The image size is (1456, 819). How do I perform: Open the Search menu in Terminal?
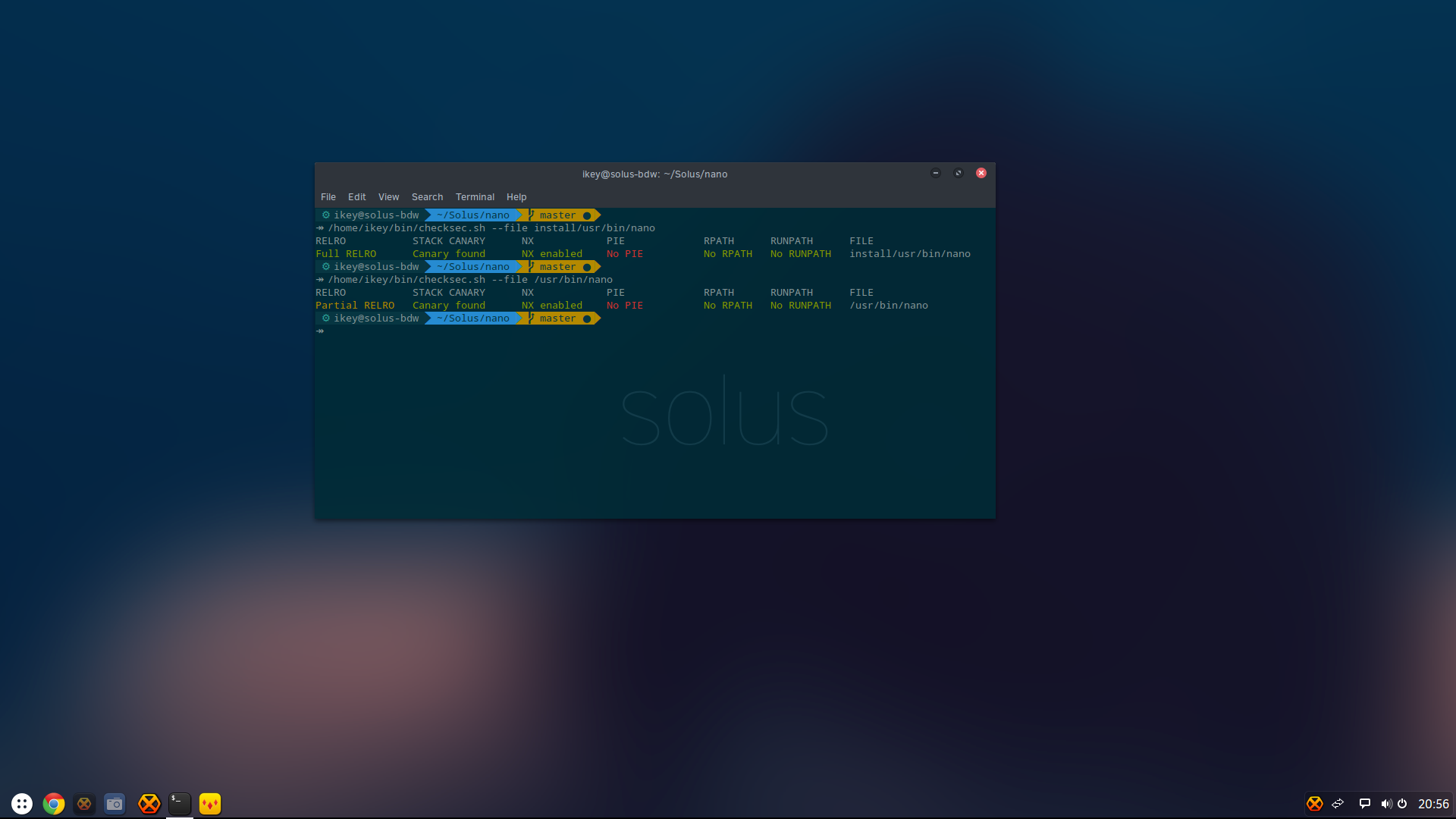tap(428, 197)
